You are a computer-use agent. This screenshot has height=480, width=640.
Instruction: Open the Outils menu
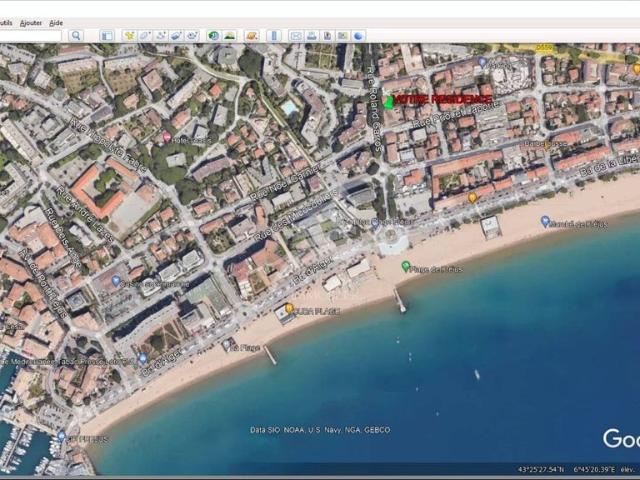click(6, 23)
